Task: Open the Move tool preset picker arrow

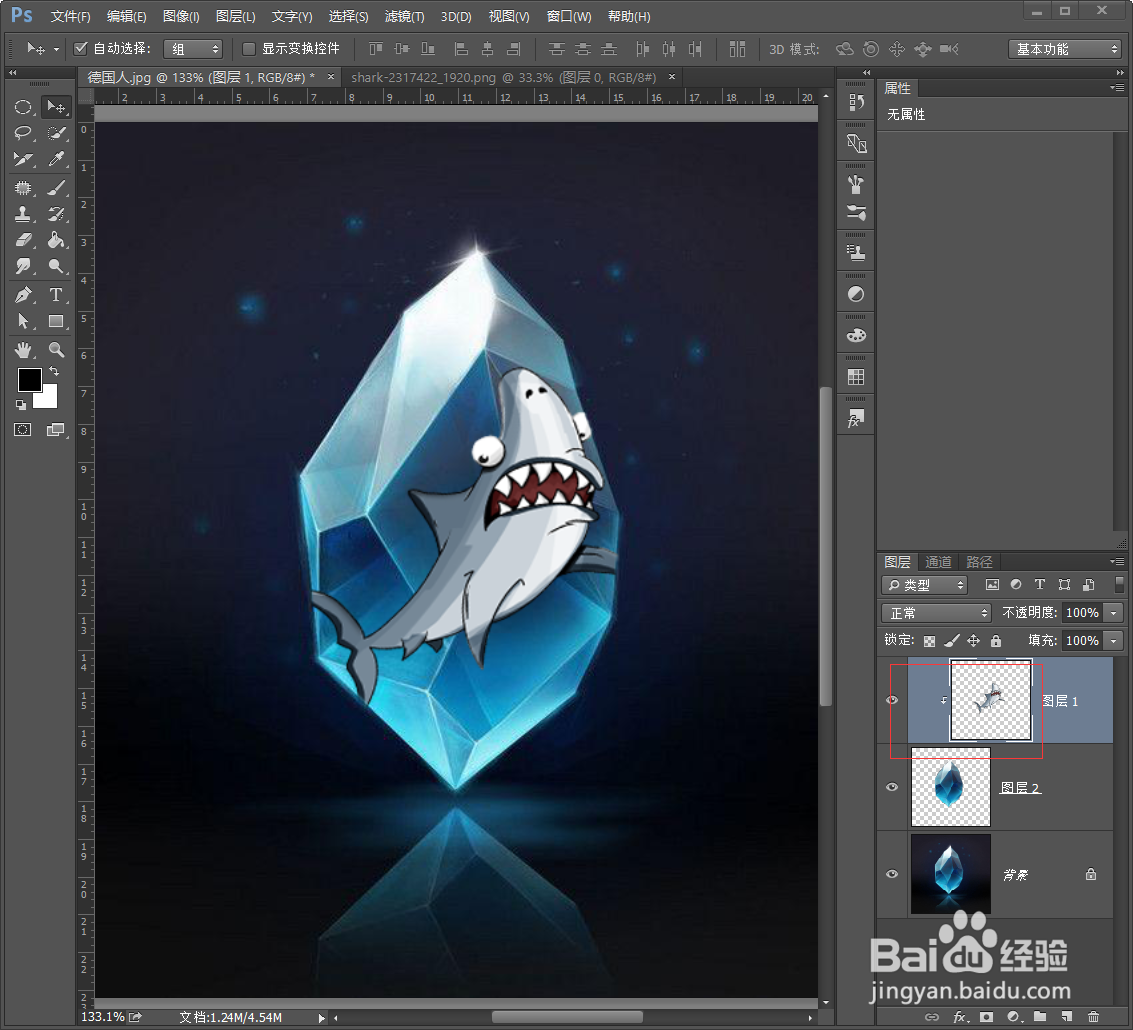Action: click(56, 49)
